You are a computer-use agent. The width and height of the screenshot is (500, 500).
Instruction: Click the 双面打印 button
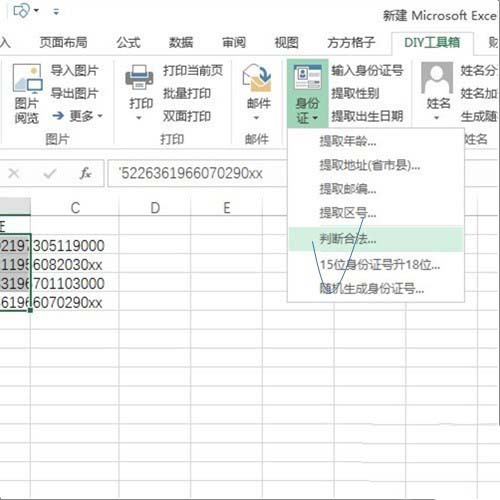click(187, 116)
